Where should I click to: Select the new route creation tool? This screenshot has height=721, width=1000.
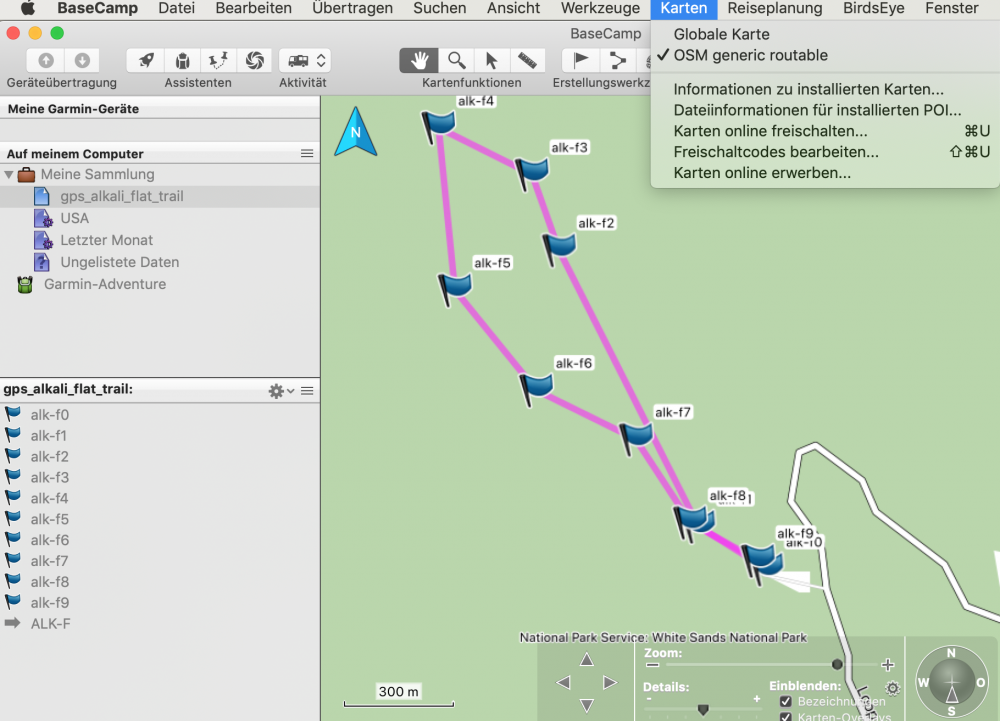pos(617,61)
